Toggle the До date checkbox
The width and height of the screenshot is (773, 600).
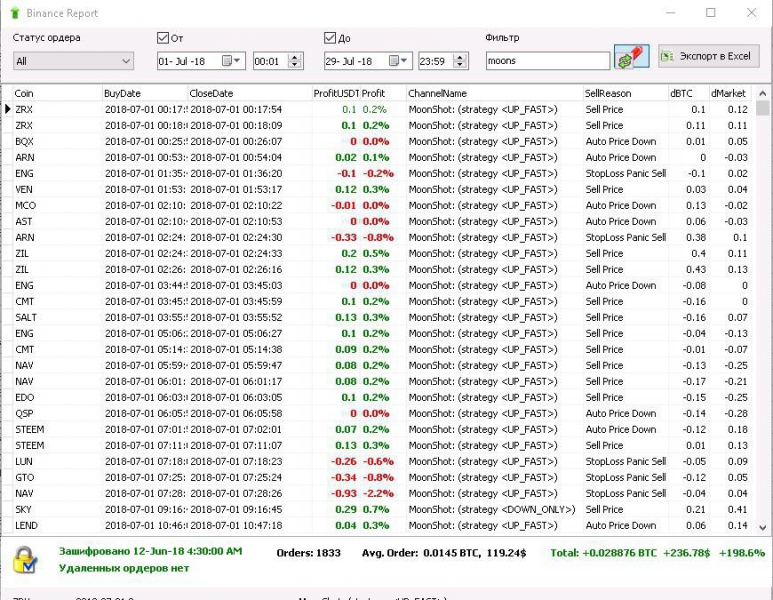(330, 38)
